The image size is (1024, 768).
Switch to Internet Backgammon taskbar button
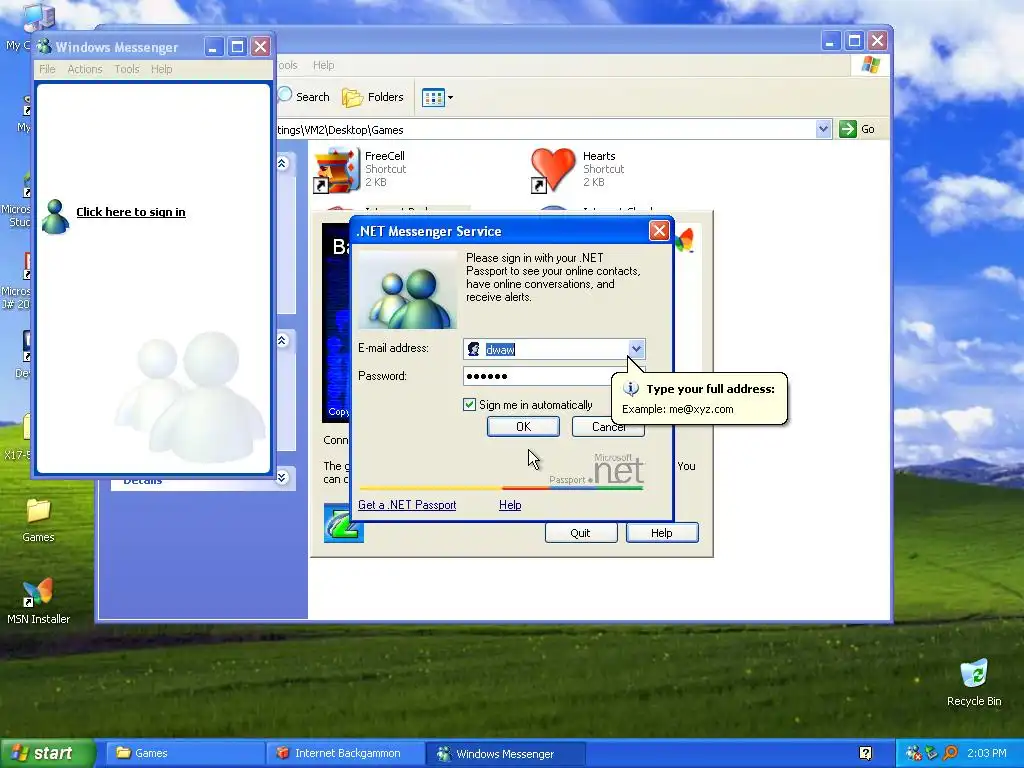tap(345, 753)
